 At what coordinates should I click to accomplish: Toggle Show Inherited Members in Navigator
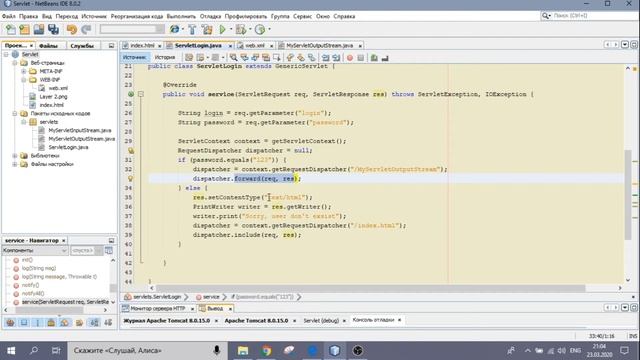(10, 323)
